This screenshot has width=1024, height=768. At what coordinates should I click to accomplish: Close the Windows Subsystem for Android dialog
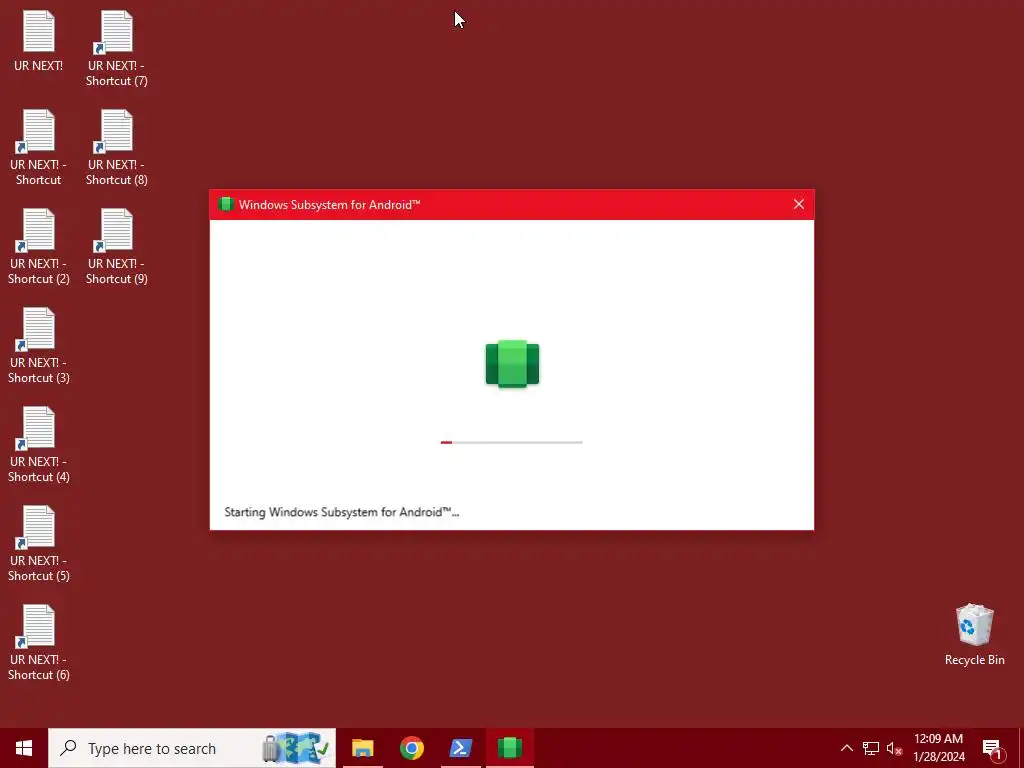tap(798, 204)
